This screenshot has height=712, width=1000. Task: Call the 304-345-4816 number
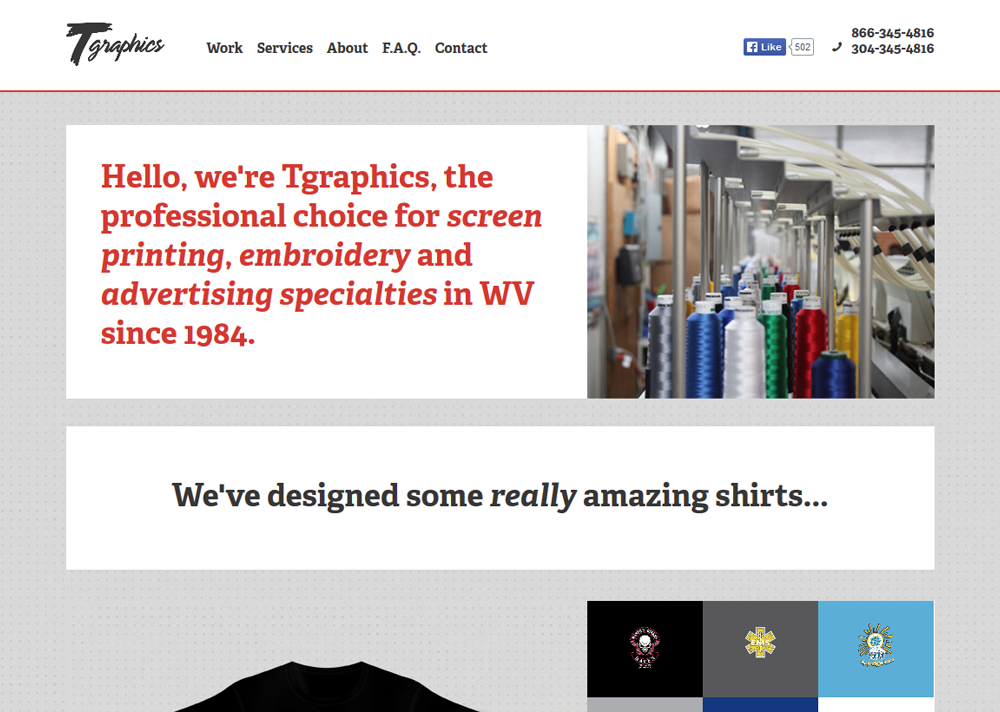pos(892,48)
